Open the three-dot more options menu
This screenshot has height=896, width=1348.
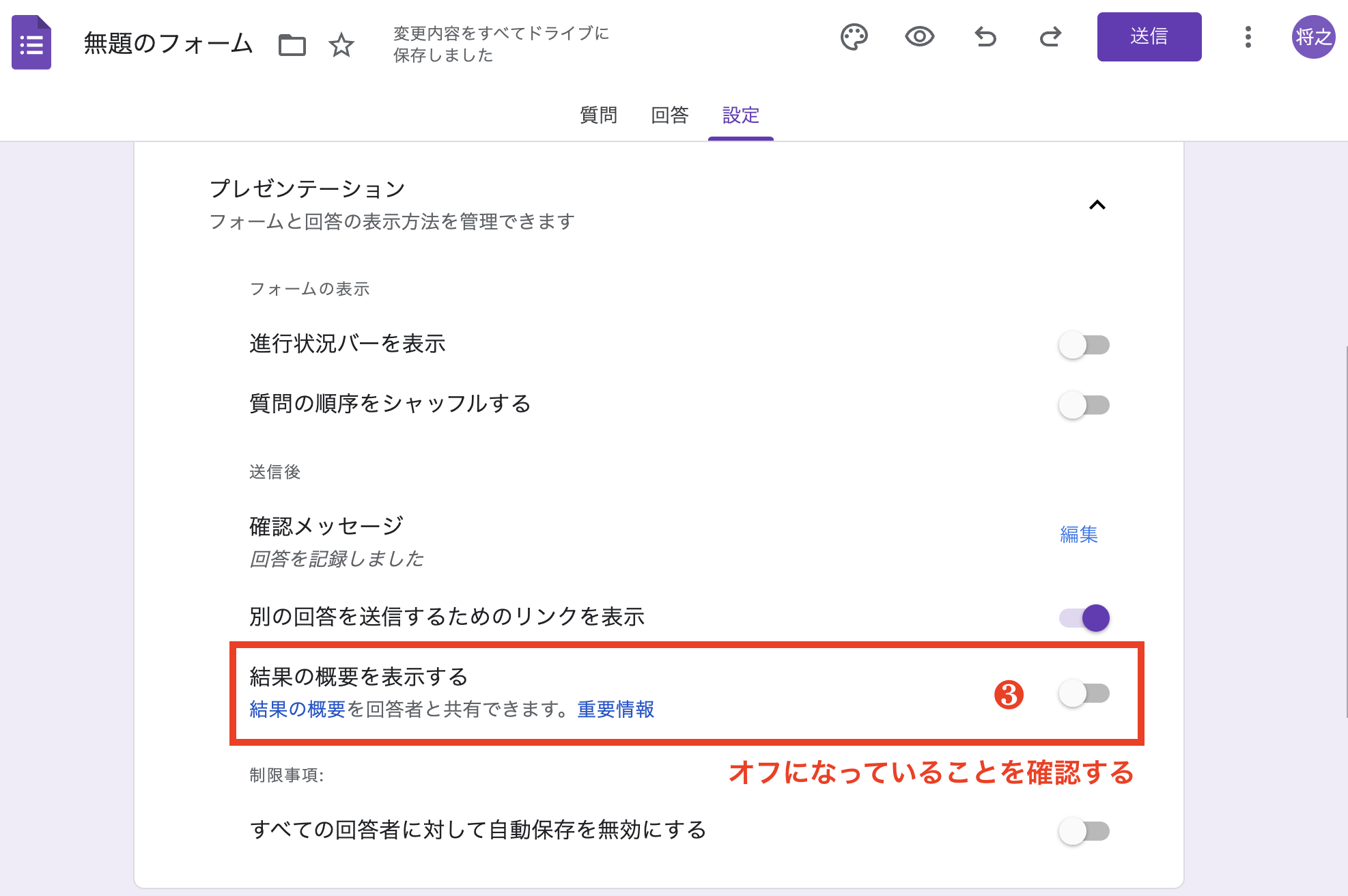coord(1248,38)
